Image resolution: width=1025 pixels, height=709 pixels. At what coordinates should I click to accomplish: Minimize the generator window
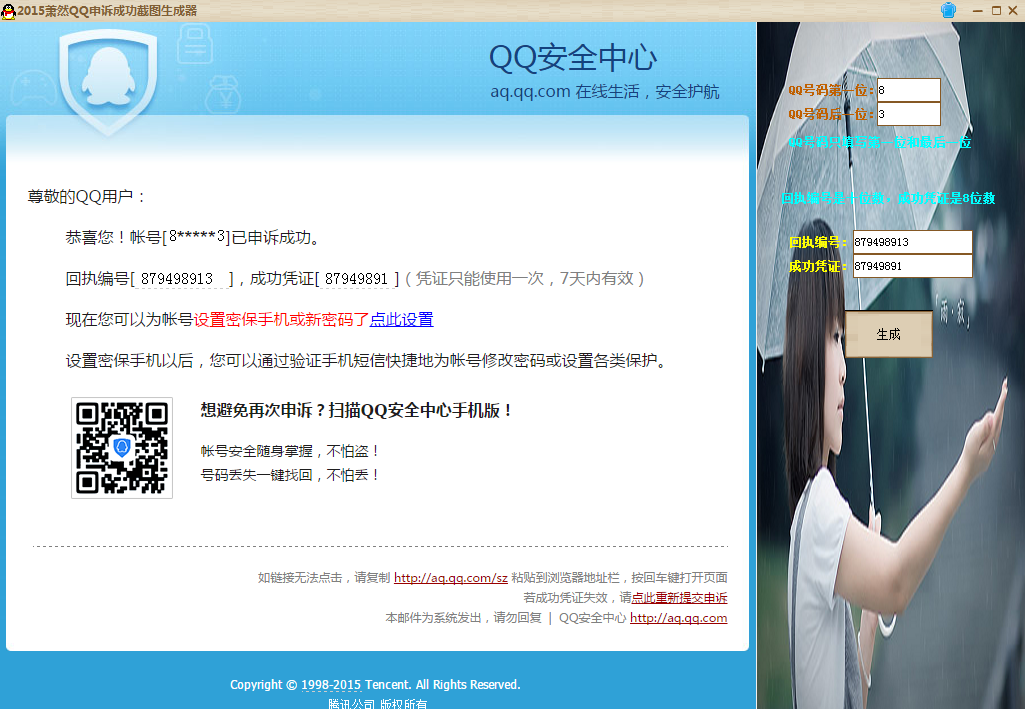pos(976,10)
